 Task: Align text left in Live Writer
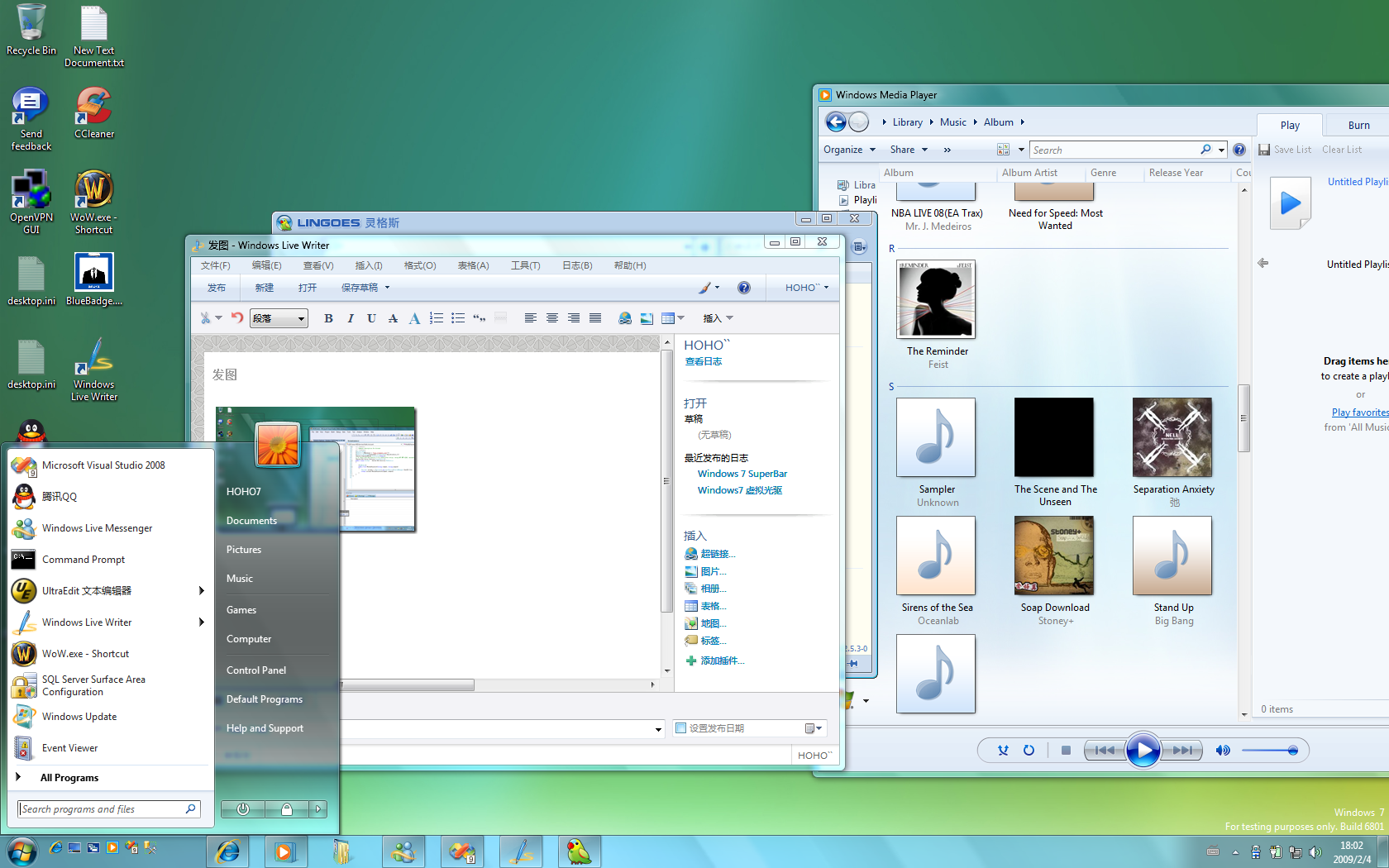tap(530, 318)
